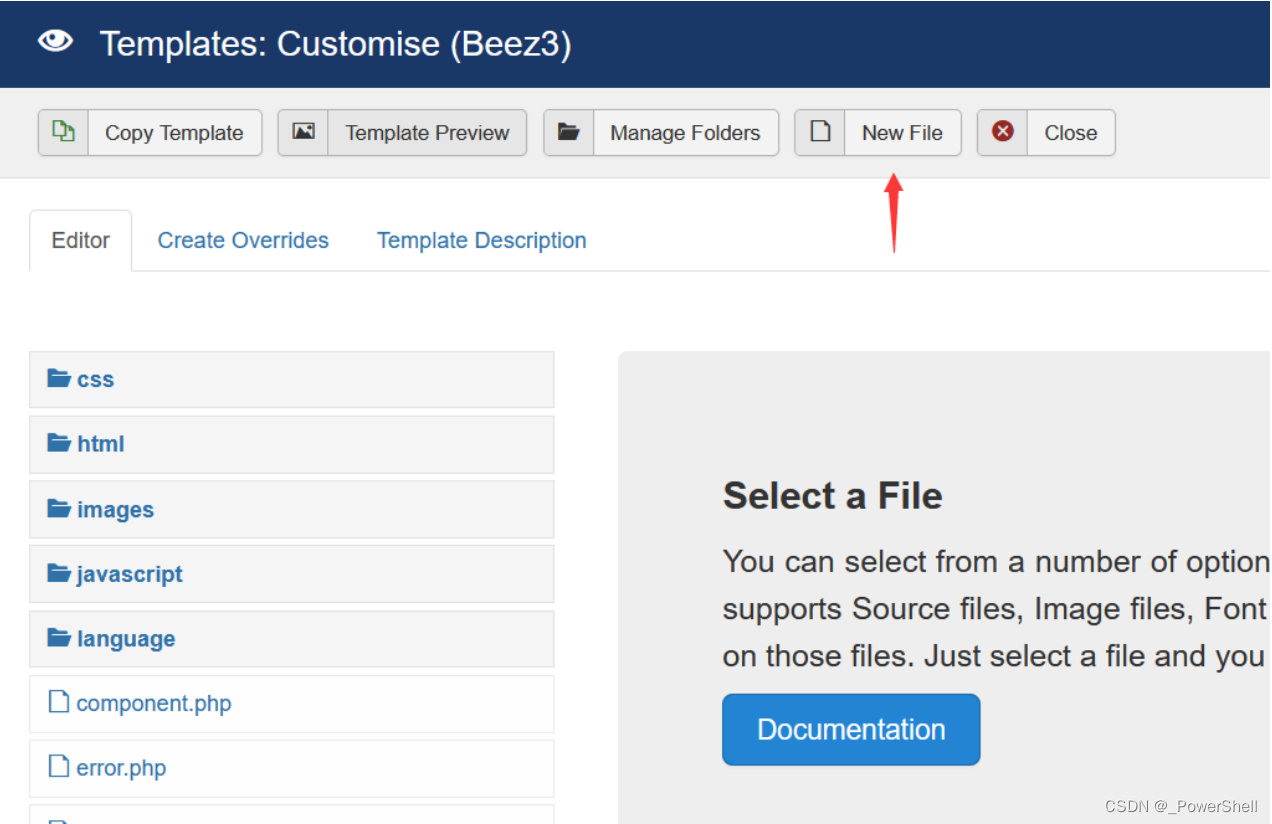Open the component.php file

pos(291,704)
